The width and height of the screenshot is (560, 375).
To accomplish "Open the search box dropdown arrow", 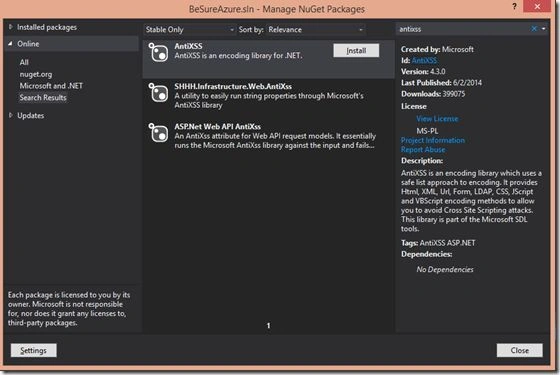I will 543,29.
